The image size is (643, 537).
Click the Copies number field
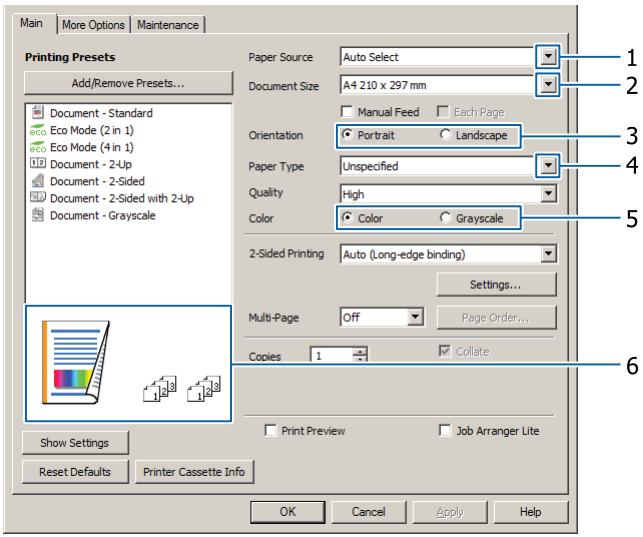pyautogui.click(x=332, y=355)
